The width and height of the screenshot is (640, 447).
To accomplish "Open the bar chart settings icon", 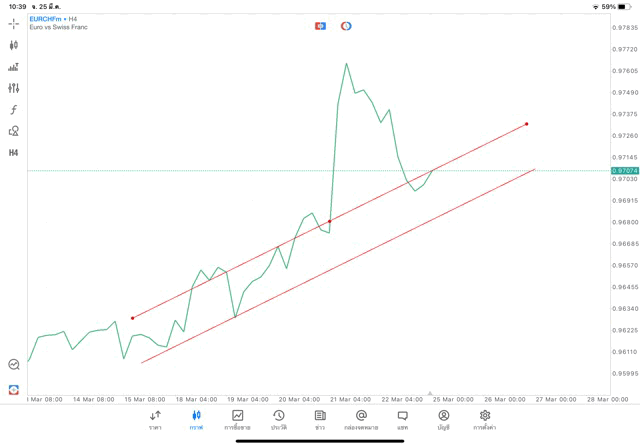I will tap(14, 67).
